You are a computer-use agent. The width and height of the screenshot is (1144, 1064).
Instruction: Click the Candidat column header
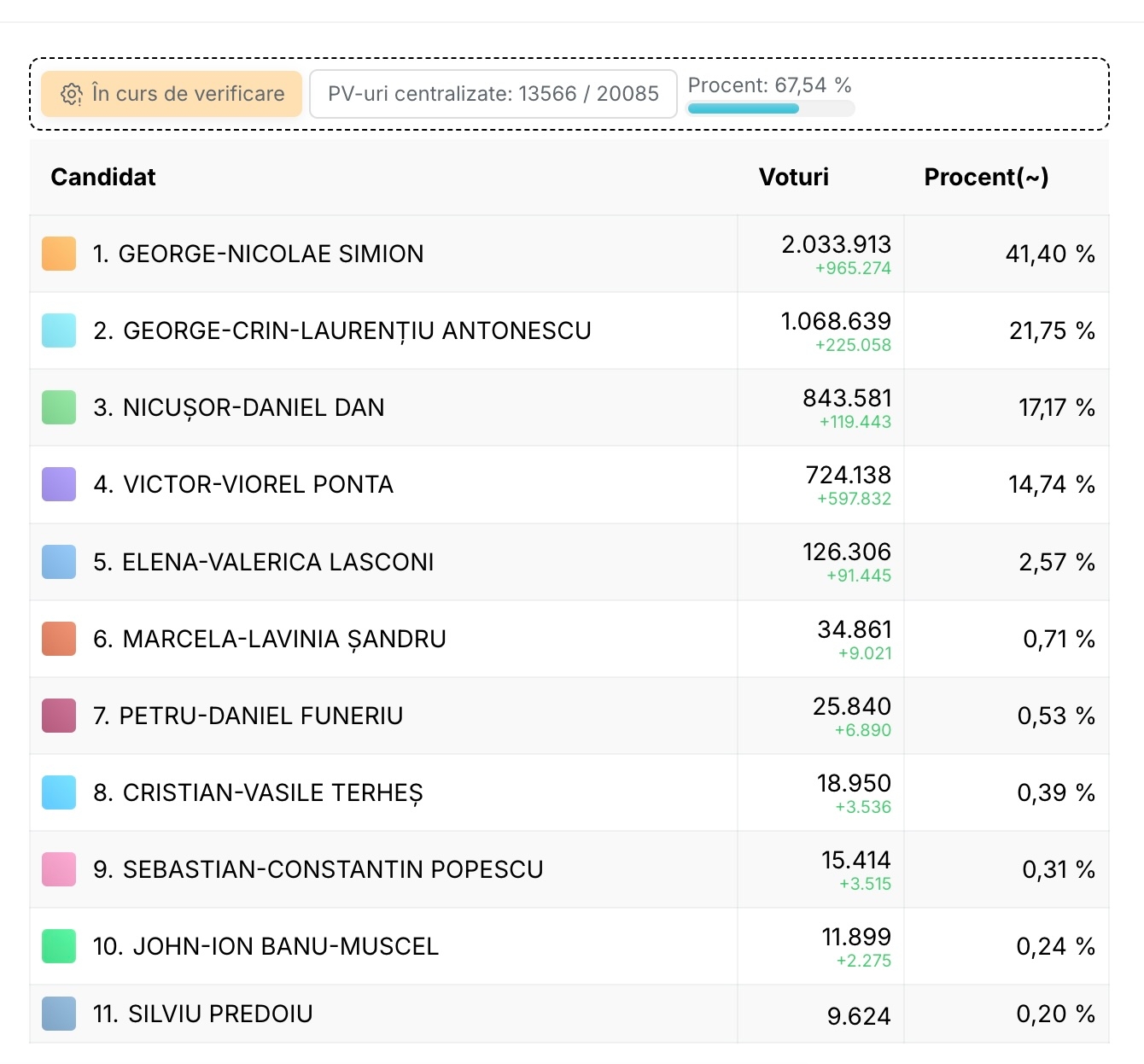[x=103, y=177]
